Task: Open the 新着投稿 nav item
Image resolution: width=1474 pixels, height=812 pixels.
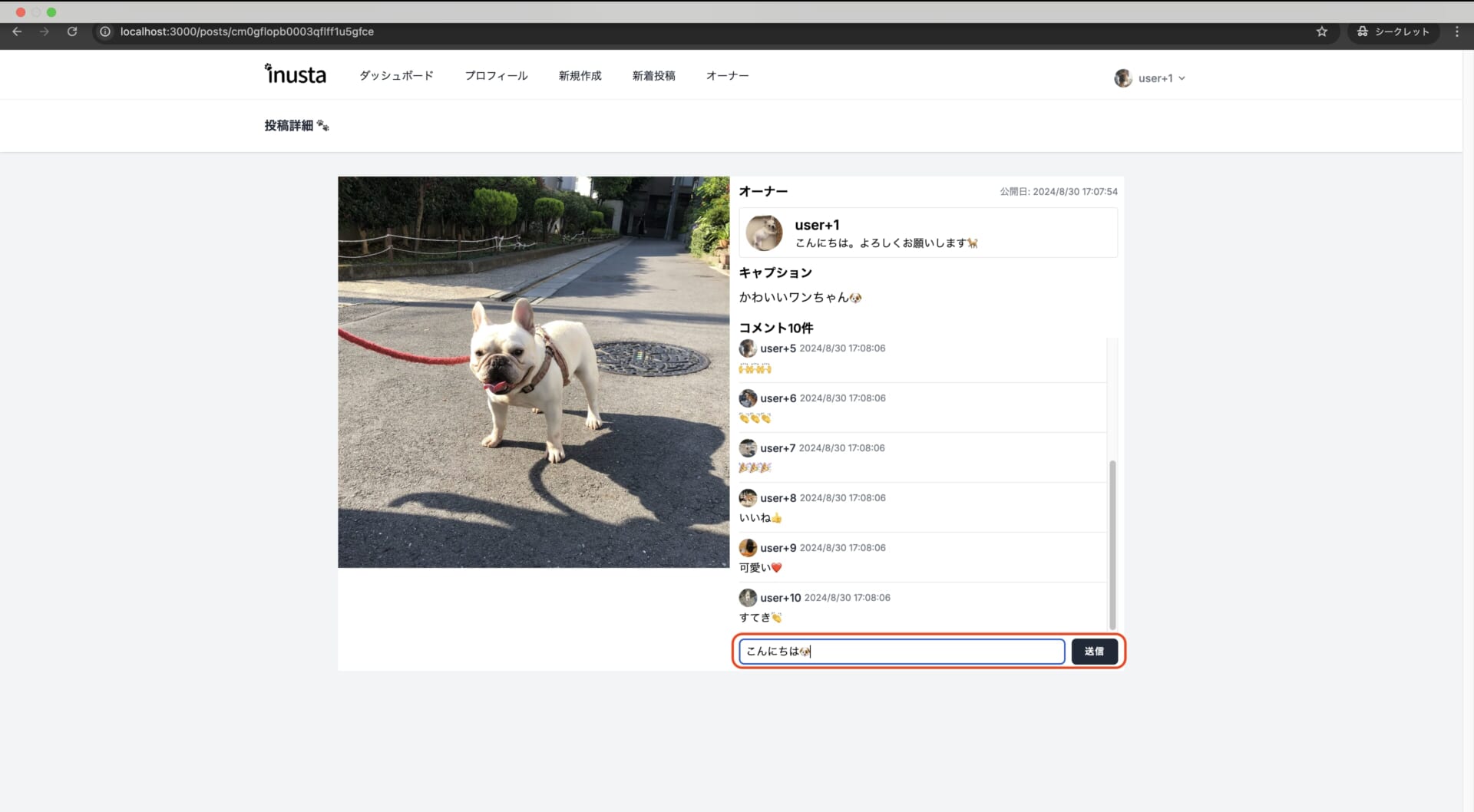Action: pos(653,75)
